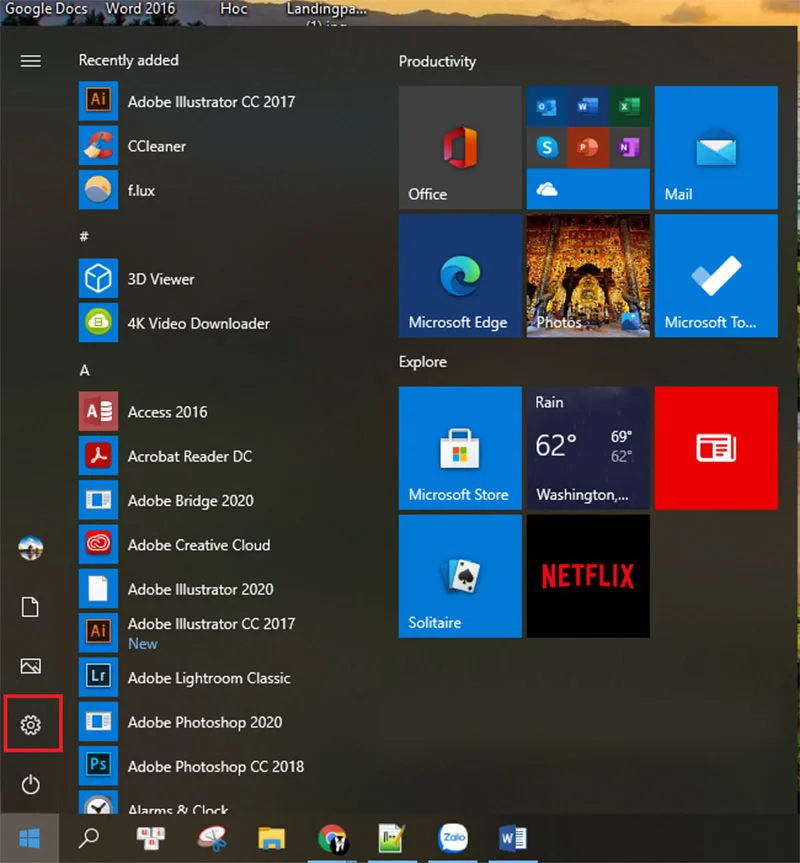Switch to Chrome on the taskbar
This screenshot has height=863, width=800.
click(332, 838)
